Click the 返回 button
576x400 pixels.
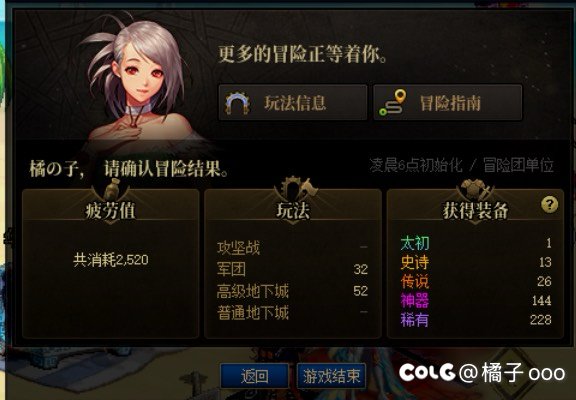pos(254,376)
